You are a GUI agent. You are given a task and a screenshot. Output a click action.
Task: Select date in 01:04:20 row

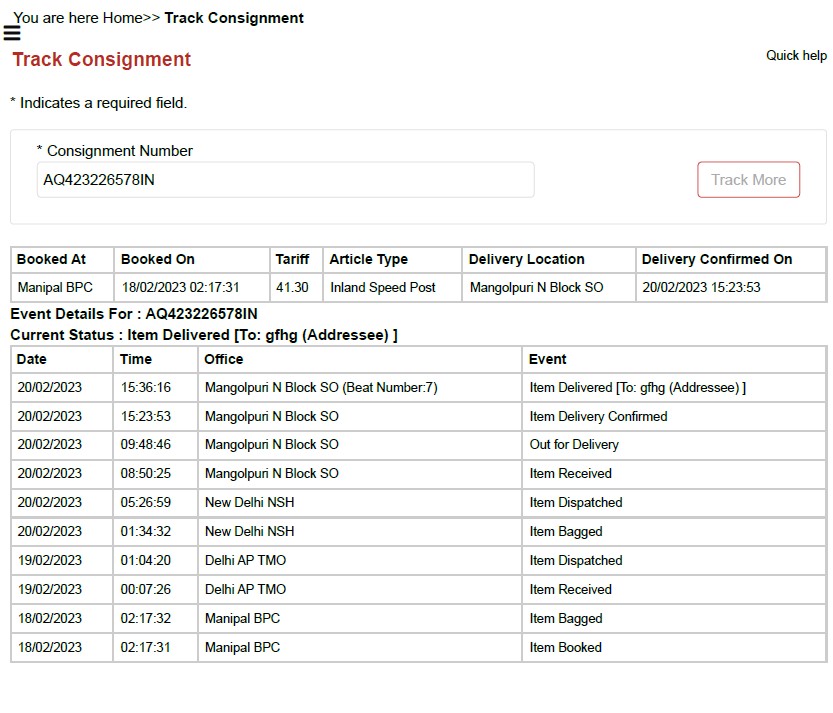[x=50, y=560]
